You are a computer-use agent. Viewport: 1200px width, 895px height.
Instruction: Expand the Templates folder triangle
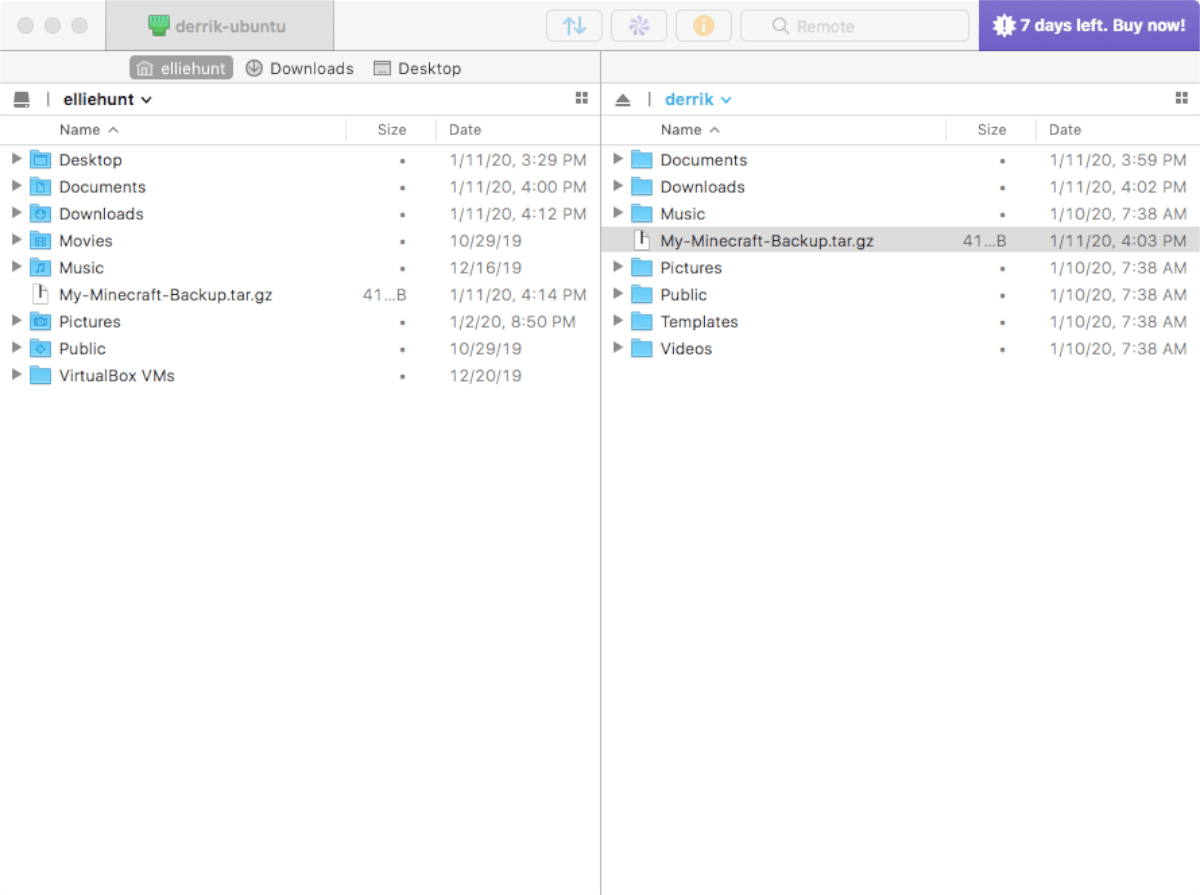click(618, 321)
